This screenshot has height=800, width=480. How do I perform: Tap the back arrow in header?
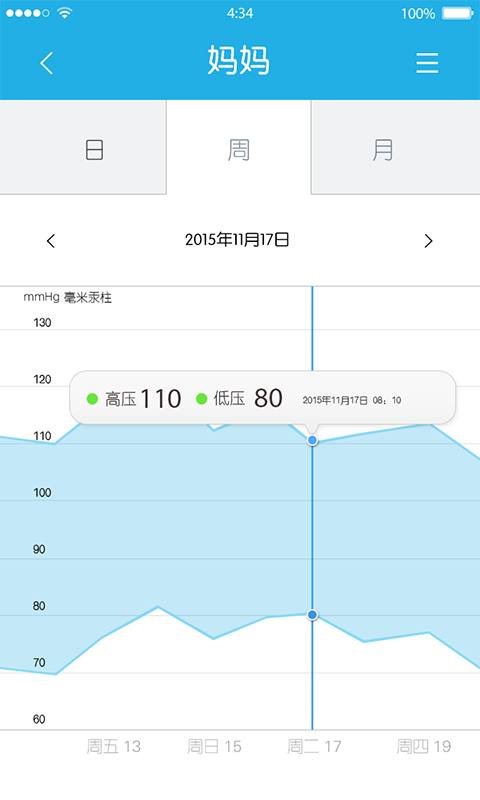[46, 63]
